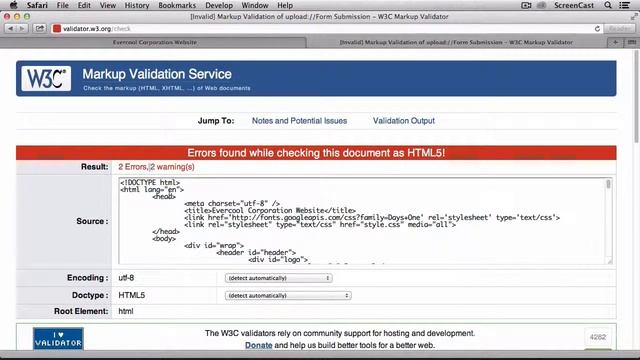Go forward with Safari forward arrow
The image size is (640, 360).
(x=22, y=29)
